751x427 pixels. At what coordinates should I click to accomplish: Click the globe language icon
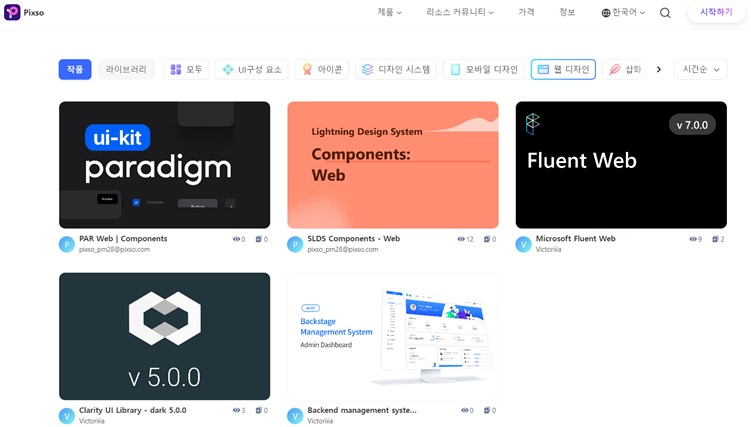[x=606, y=13]
